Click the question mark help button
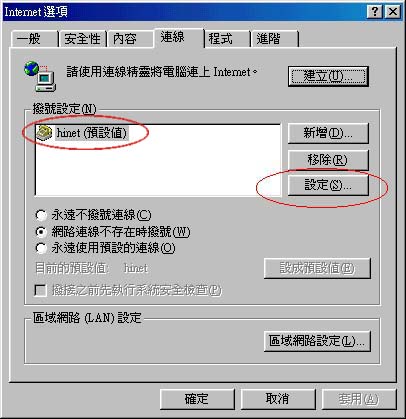Image resolution: width=406 pixels, height=419 pixels. coord(375,12)
